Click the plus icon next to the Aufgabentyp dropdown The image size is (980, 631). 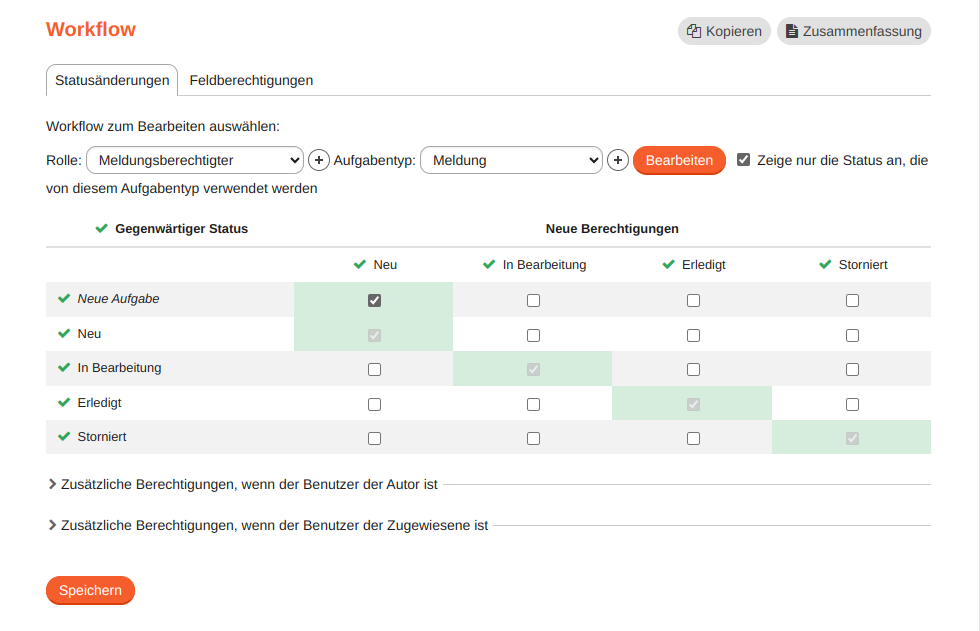click(617, 160)
